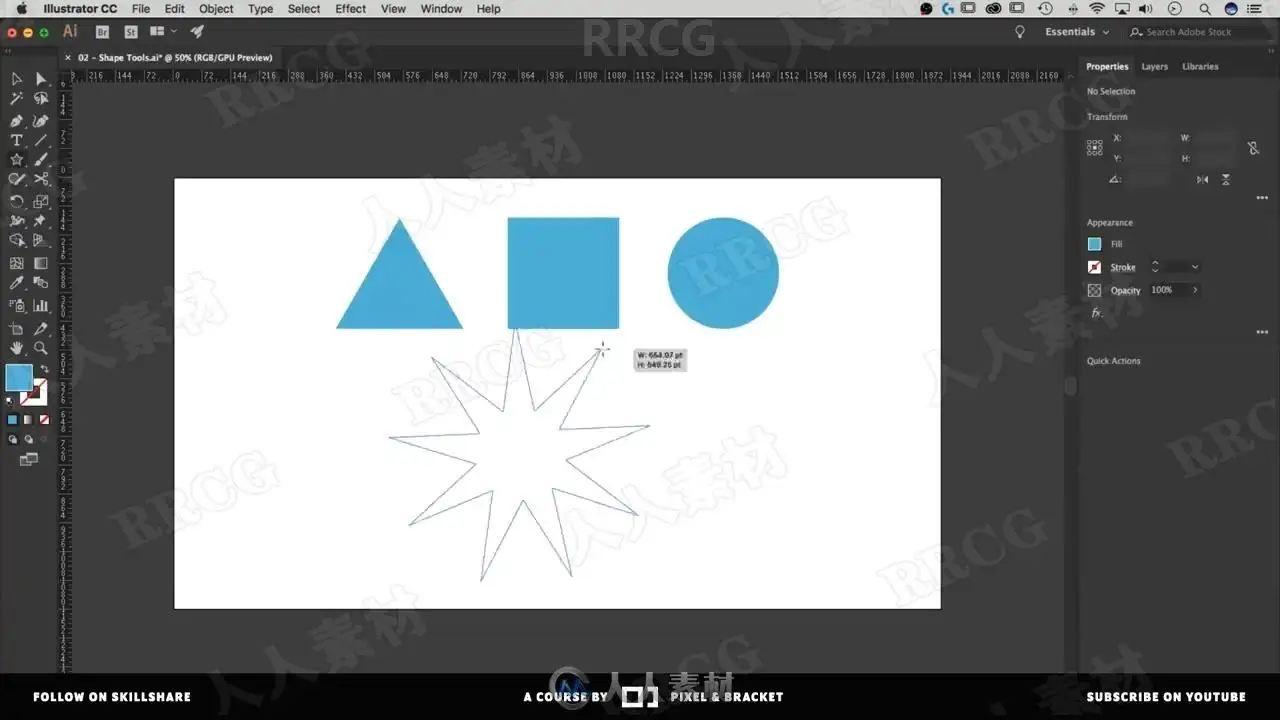Enable Draw Behind mode
1280x720 pixels.
click(x=29, y=439)
